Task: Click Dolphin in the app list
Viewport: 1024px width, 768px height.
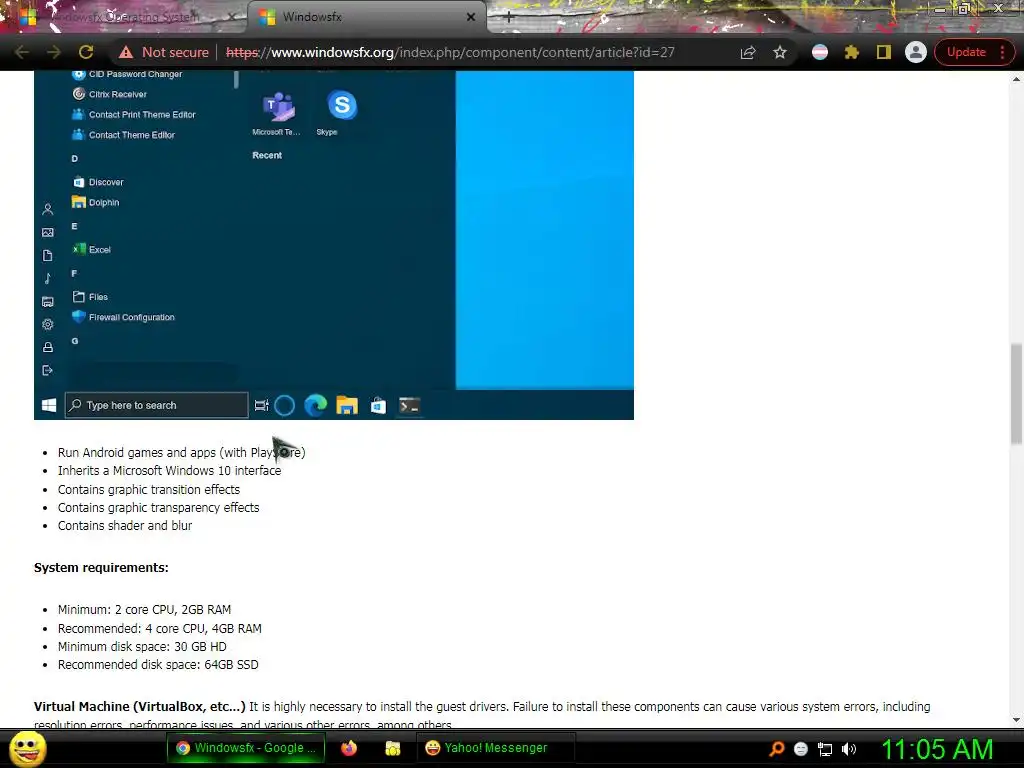Action: [95, 202]
